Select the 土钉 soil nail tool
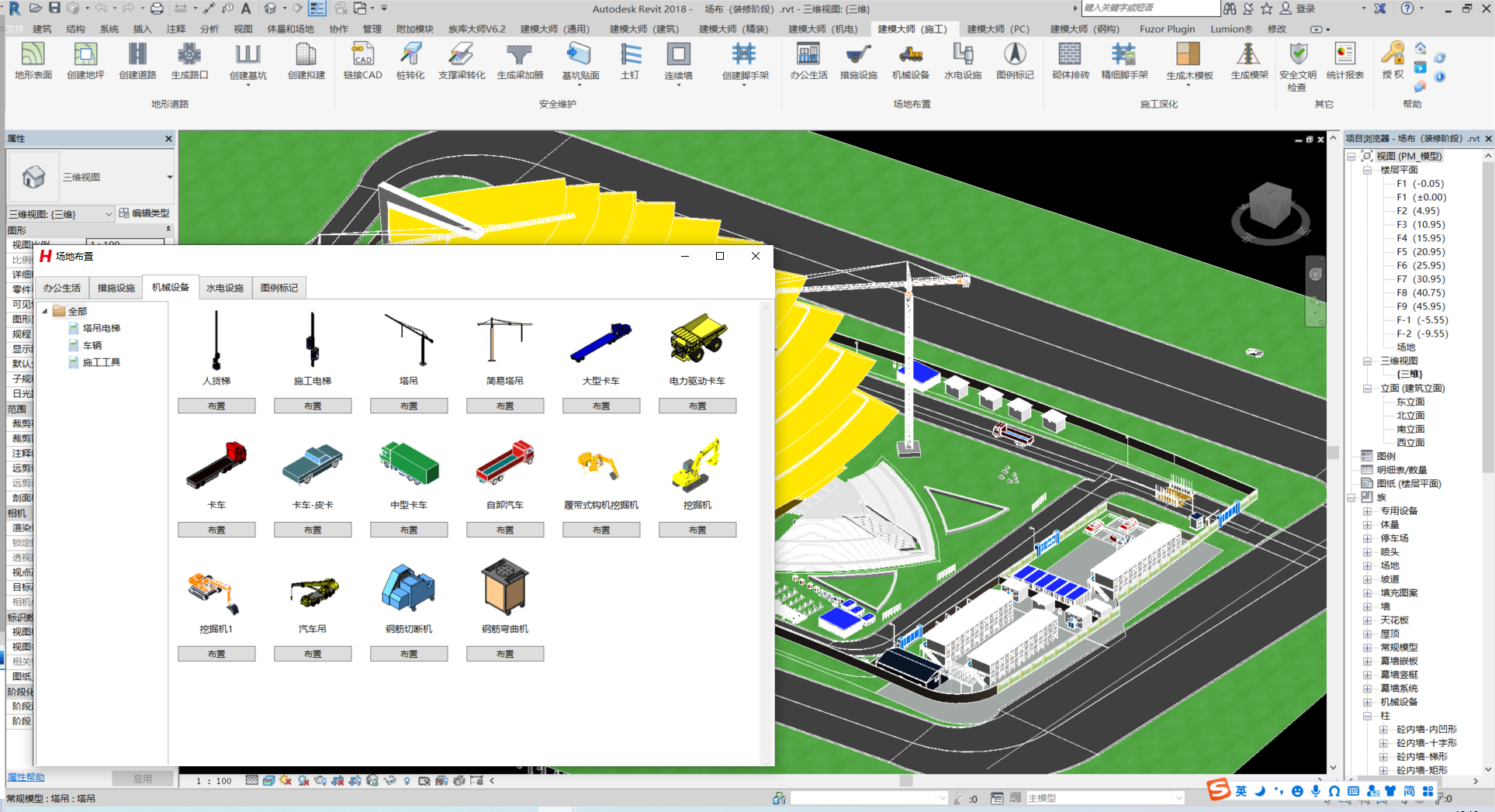This screenshot has height=812, width=1495. click(x=630, y=60)
